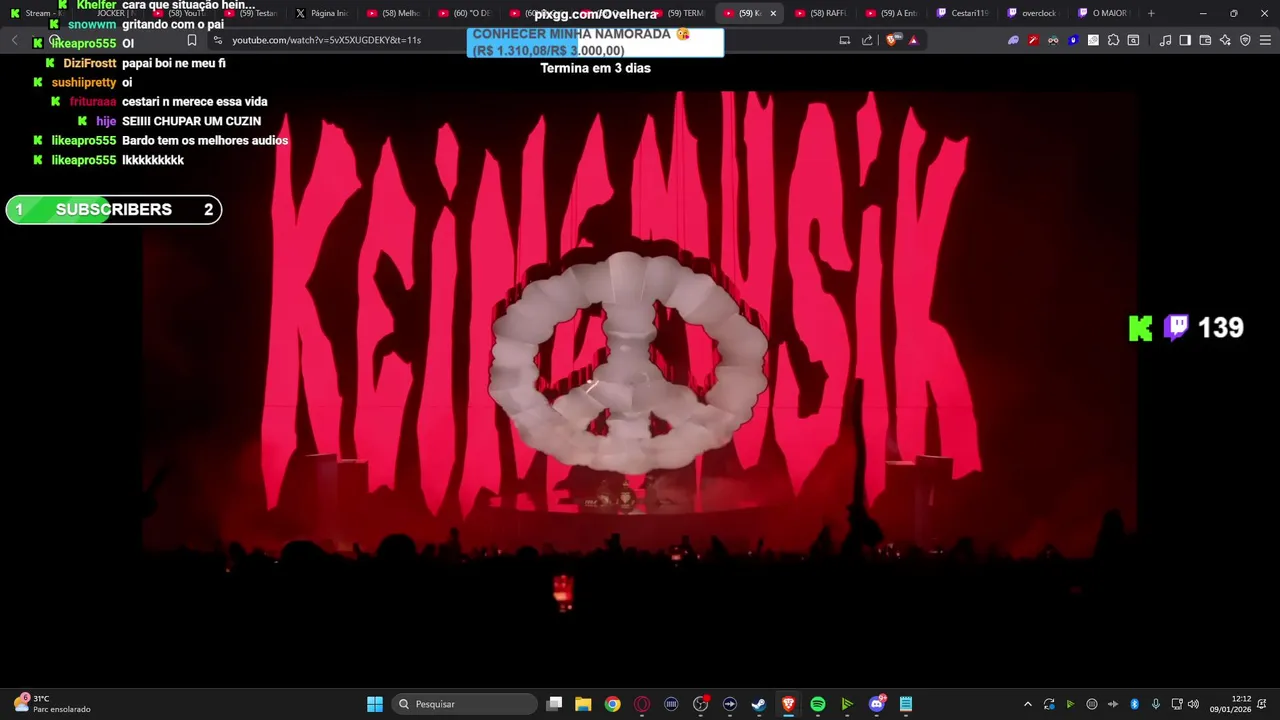Open the weather widget 31°C
The width and height of the screenshot is (1280, 720).
click(x=53, y=704)
